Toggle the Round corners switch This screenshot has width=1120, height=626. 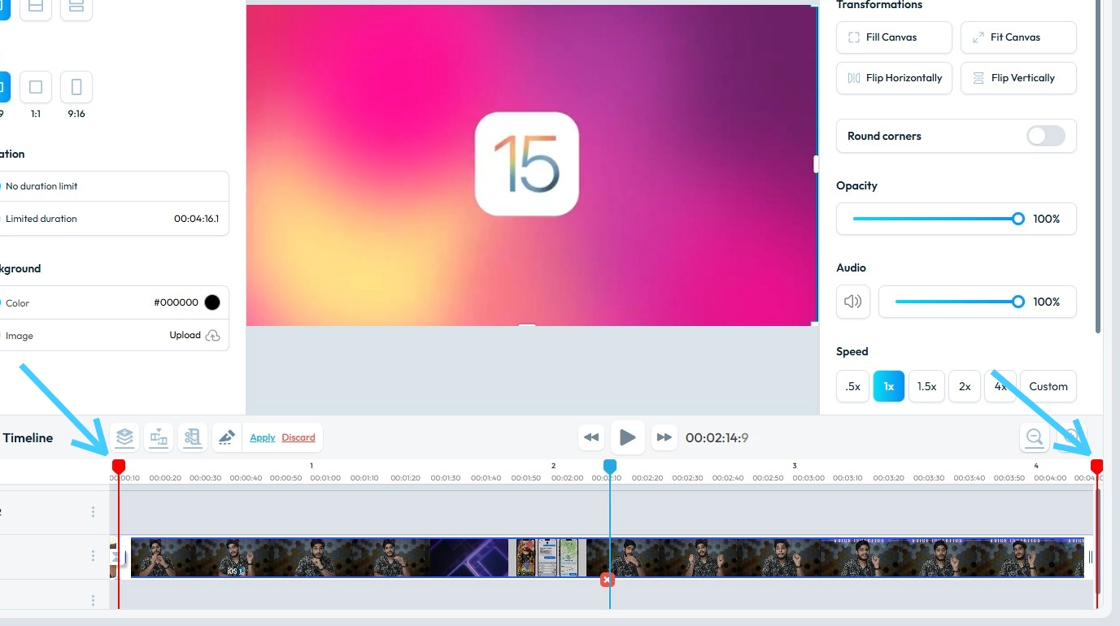1046,136
